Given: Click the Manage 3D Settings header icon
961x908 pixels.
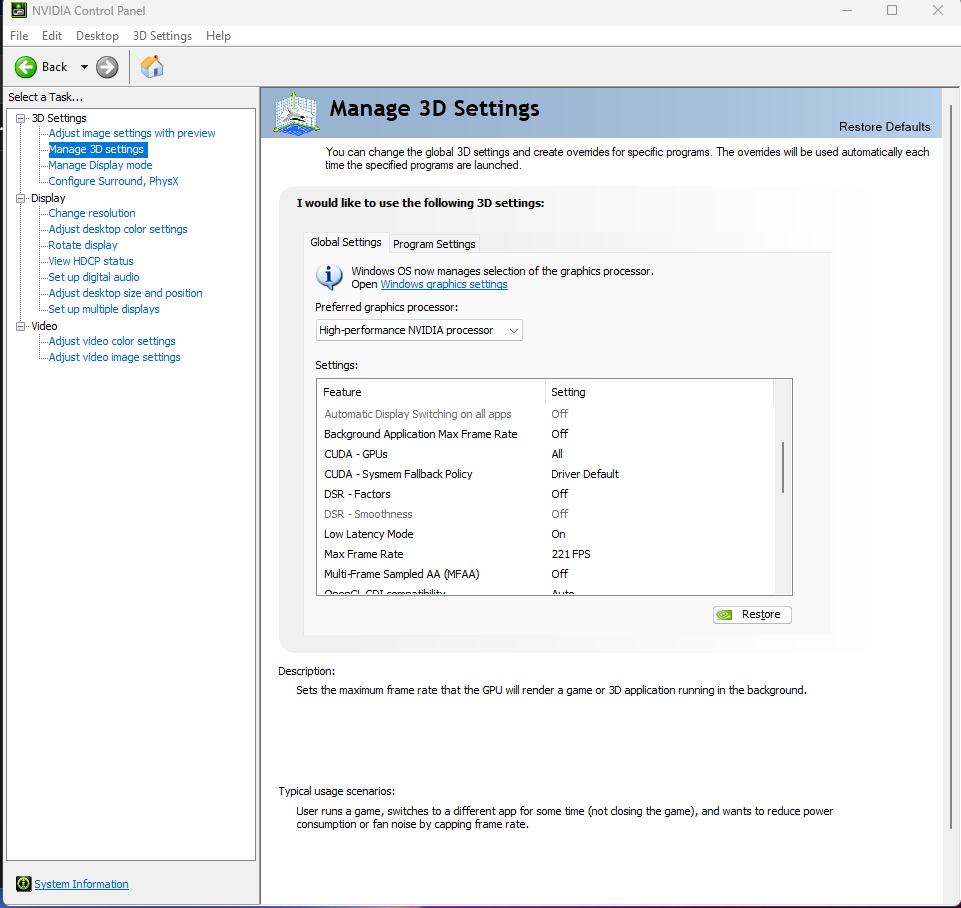Looking at the screenshot, I should click(297, 113).
